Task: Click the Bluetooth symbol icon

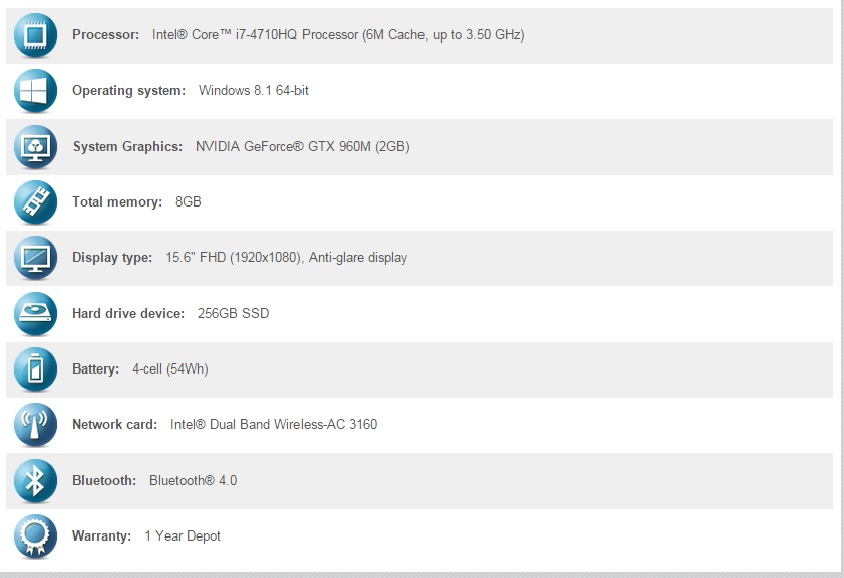Action: [x=36, y=481]
